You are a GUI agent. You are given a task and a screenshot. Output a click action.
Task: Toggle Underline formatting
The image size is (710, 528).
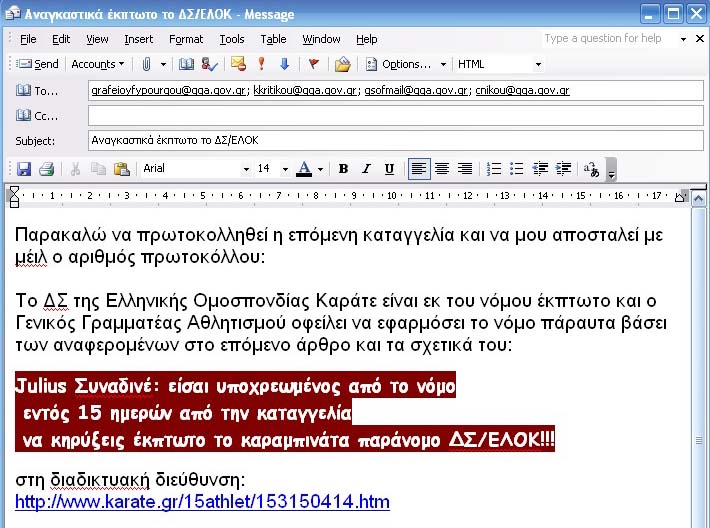pos(389,169)
